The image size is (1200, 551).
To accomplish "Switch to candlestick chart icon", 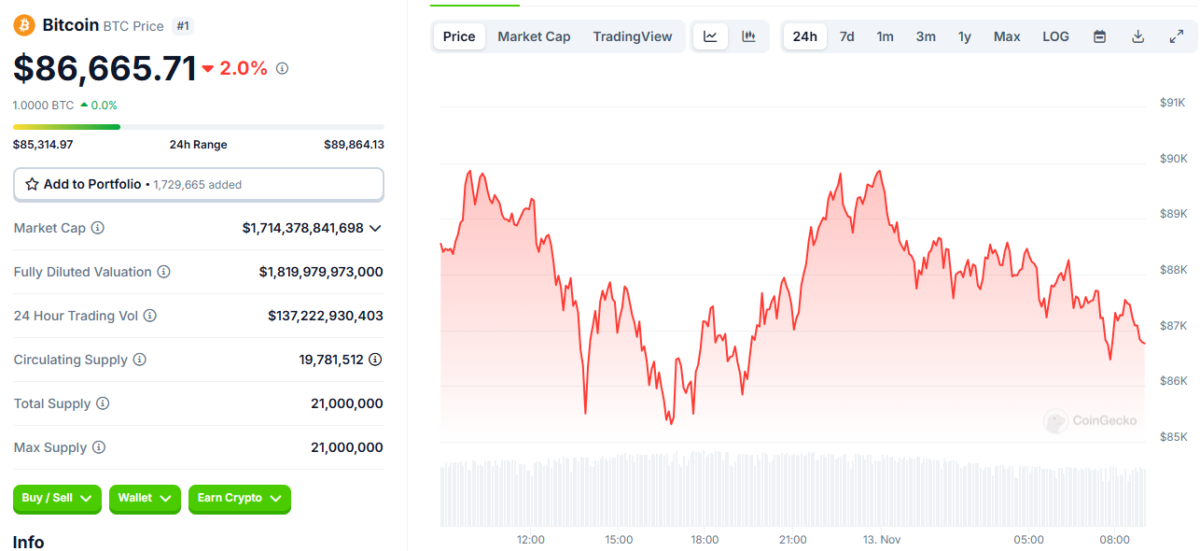I will (748, 37).
